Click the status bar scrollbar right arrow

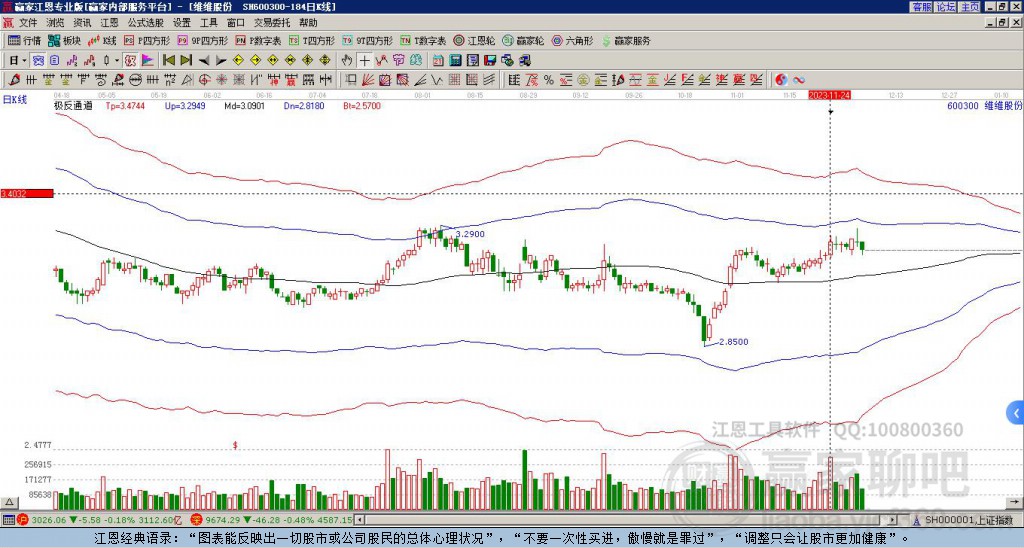(x=891, y=520)
